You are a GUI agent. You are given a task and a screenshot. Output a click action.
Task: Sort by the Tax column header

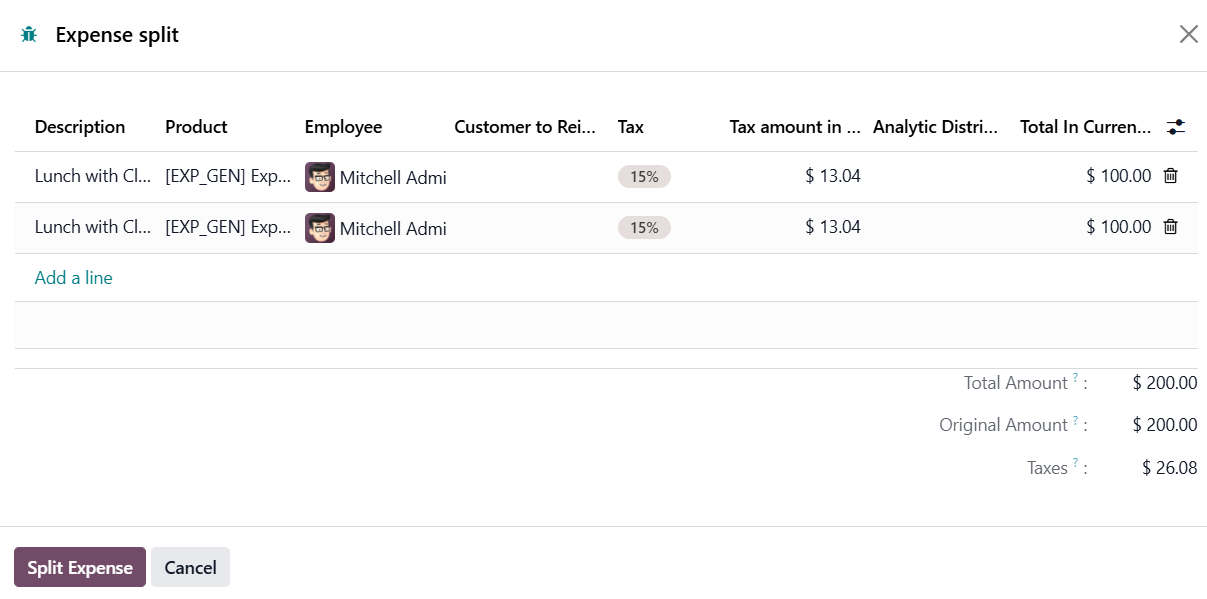click(631, 127)
